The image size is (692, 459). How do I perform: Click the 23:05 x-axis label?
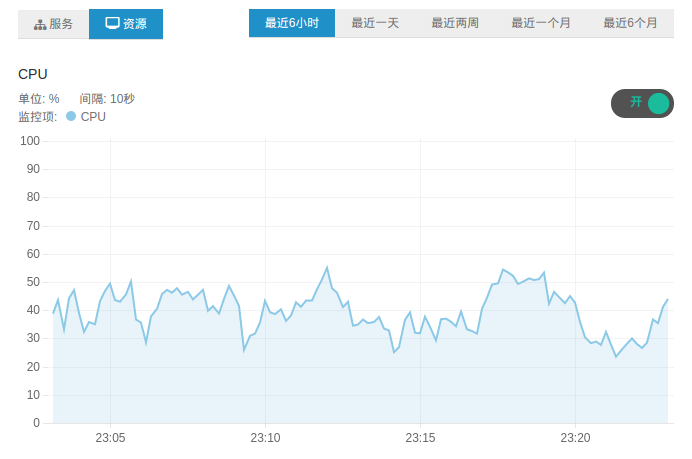(110, 438)
